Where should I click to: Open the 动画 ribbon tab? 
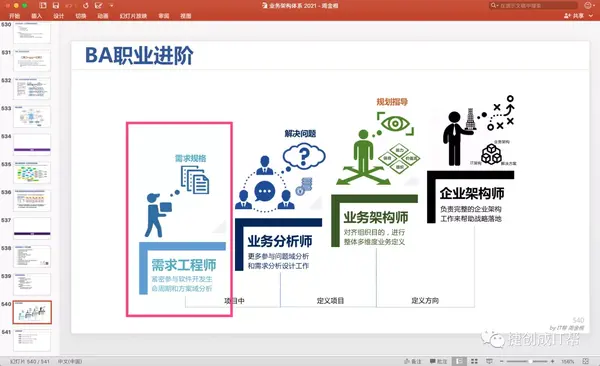[103, 16]
